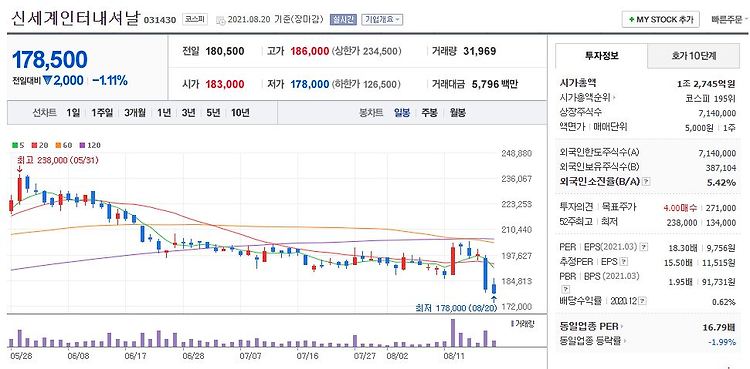Image resolution: width=750 pixels, height=369 pixels.
Task: Click the 거래대금 value 5,796 백만
Action: tap(495, 84)
